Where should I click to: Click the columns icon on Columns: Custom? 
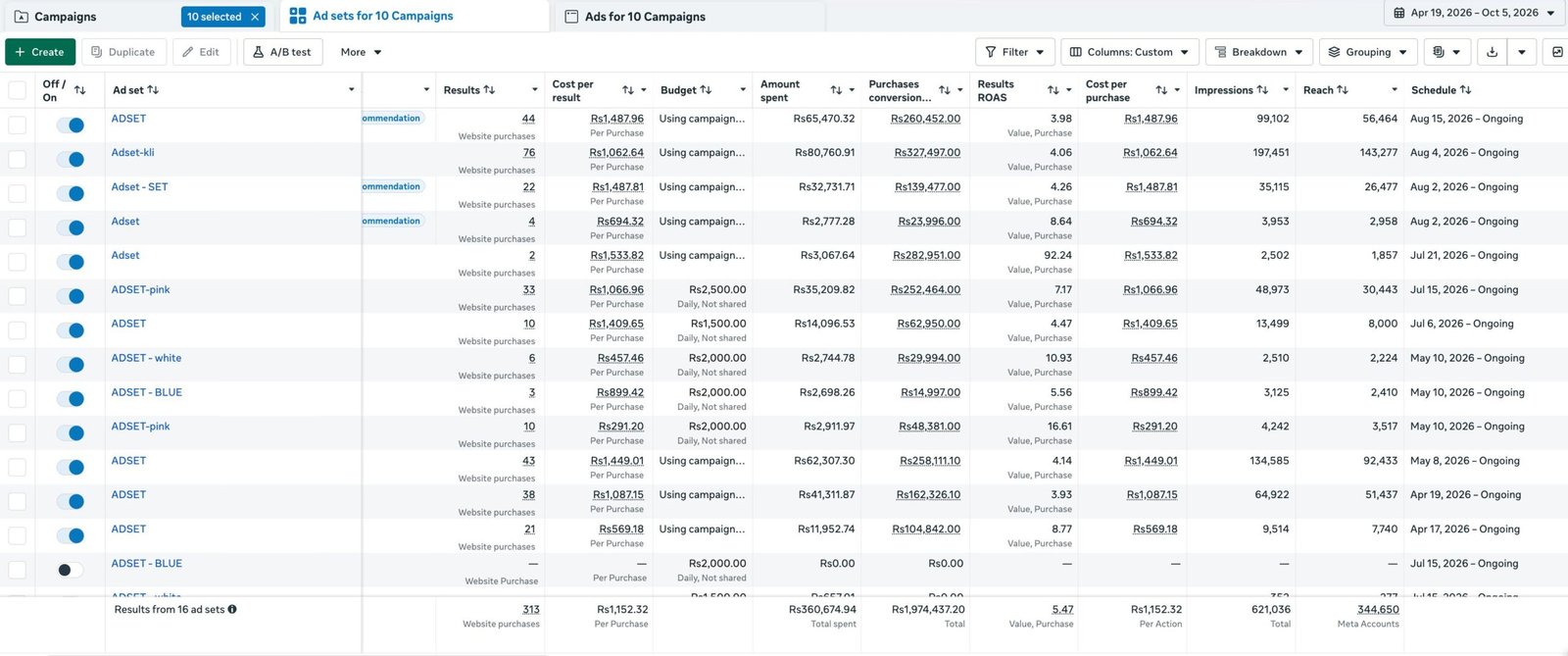[x=1076, y=52]
